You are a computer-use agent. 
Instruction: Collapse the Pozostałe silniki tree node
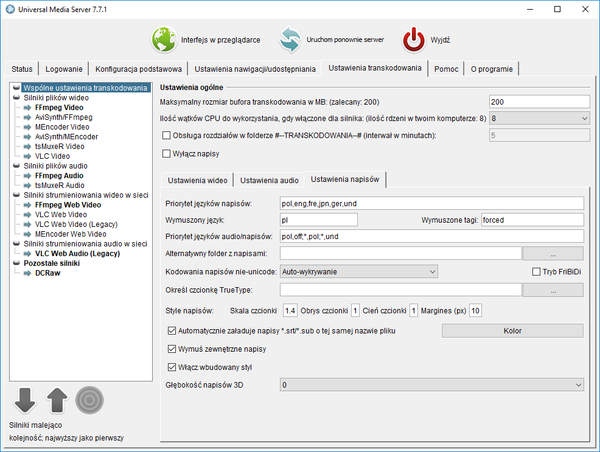pos(16,263)
